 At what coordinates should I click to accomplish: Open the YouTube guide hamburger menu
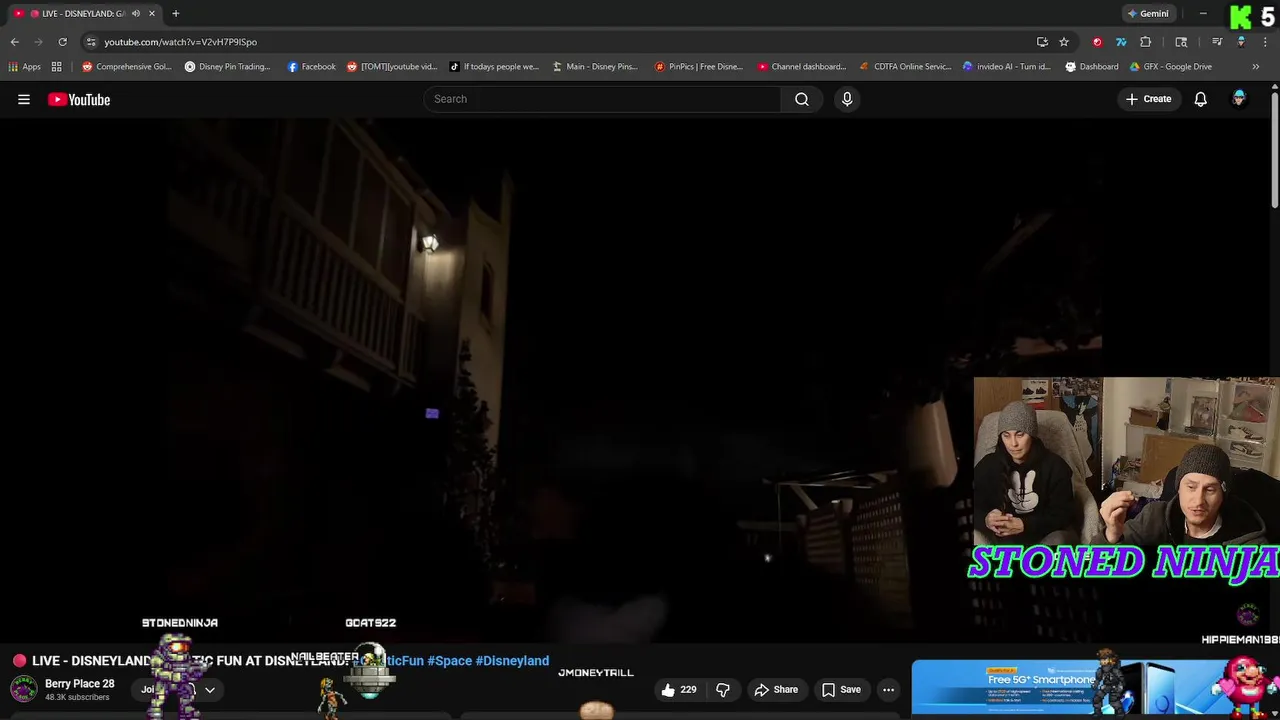tap(24, 99)
